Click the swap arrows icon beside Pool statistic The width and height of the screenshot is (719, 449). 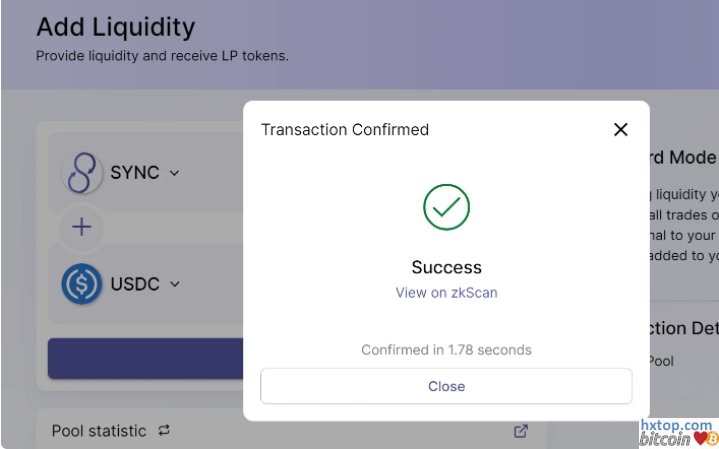pyautogui.click(x=164, y=431)
